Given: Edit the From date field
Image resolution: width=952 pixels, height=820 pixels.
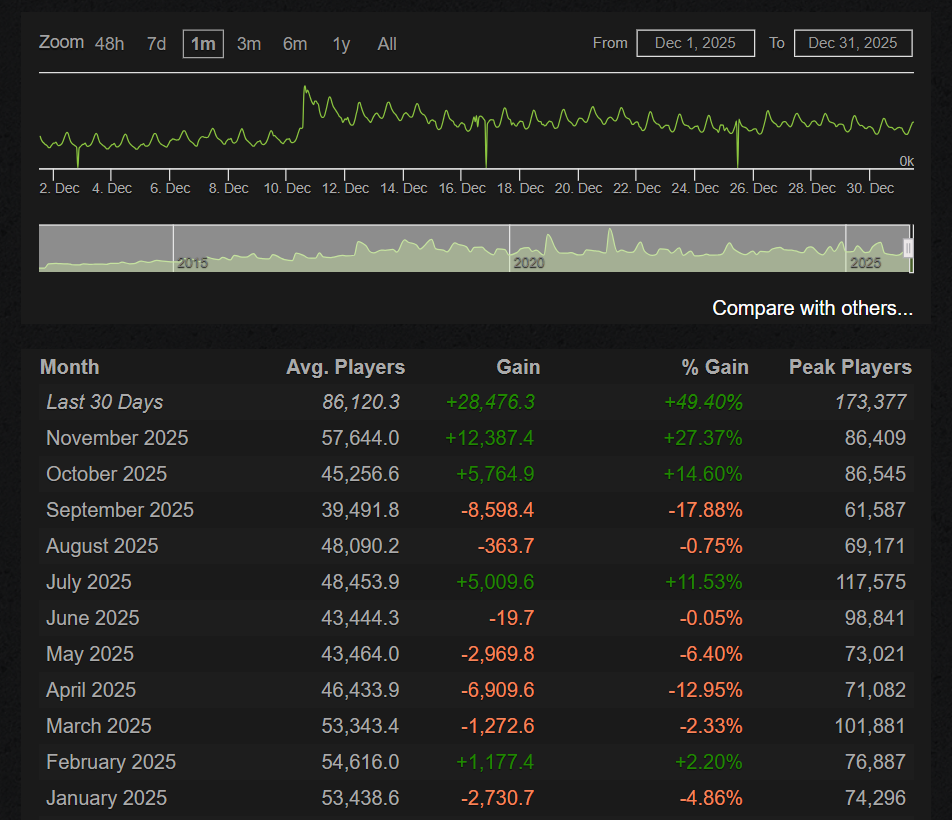Looking at the screenshot, I should [695, 43].
